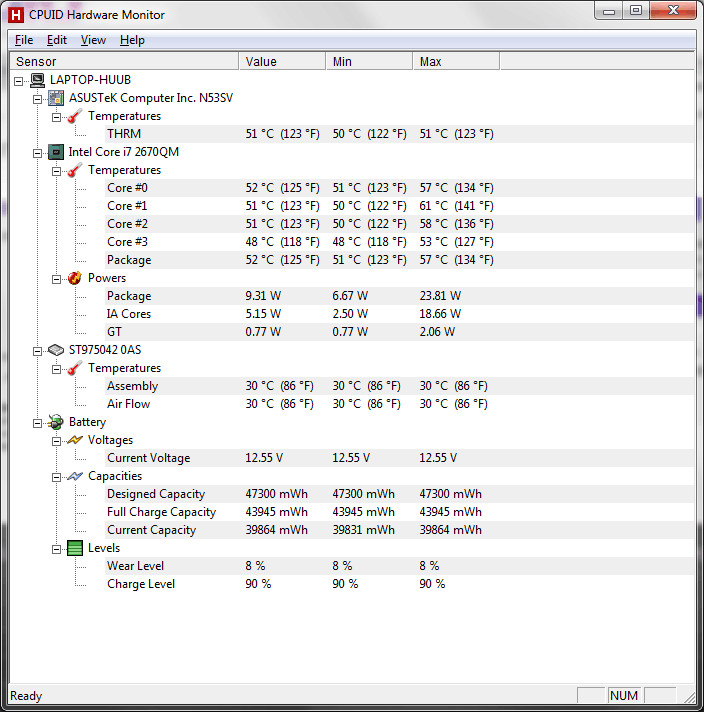Select the Designed Capacity row
This screenshot has height=712, width=704.
[399, 494]
